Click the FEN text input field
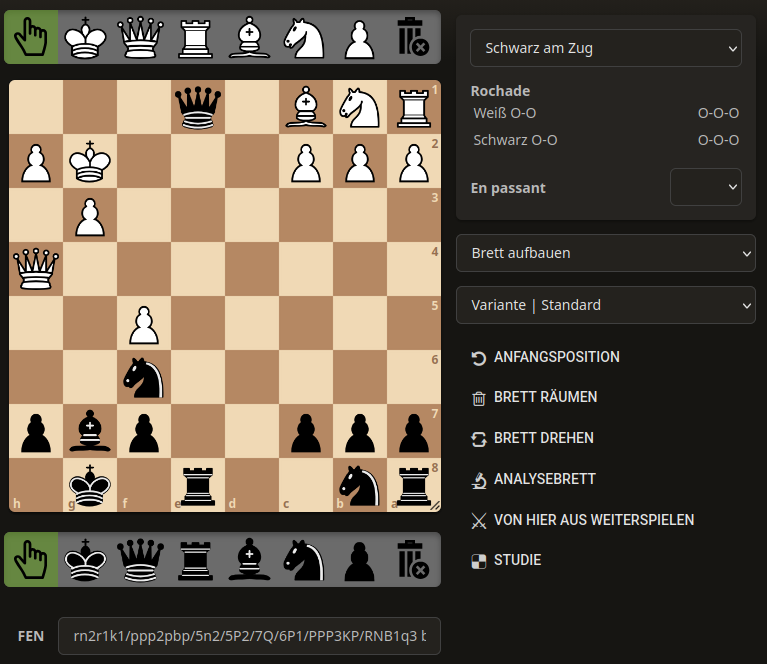The image size is (767, 664). click(x=249, y=636)
